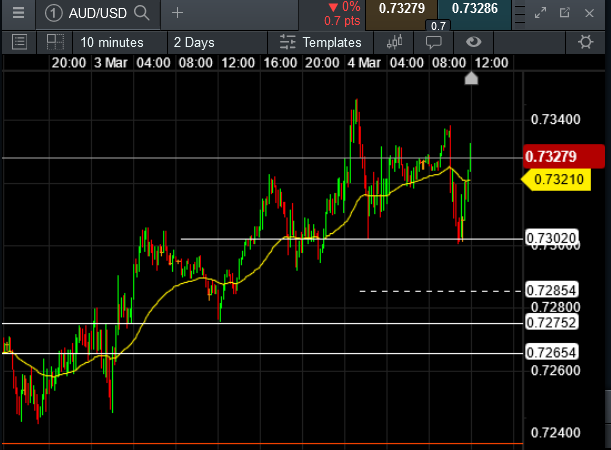This screenshot has width=611, height=450.
Task: Click the spread value 0.7 badge
Action: pyautogui.click(x=438, y=26)
